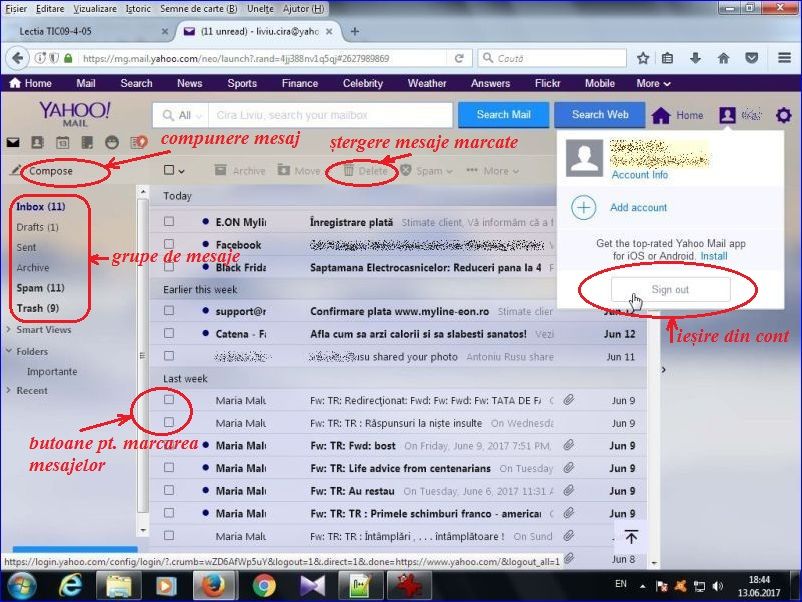Click the Delete trash icon

coord(348,171)
